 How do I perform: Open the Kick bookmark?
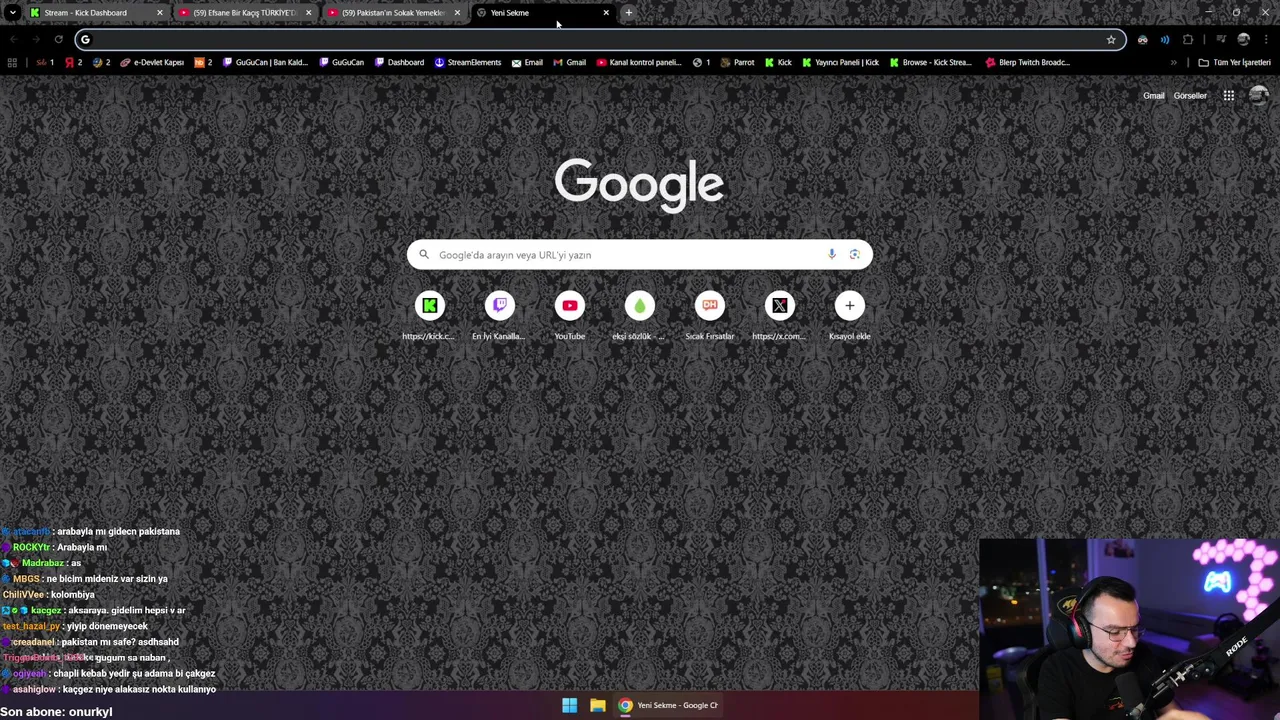pyautogui.click(x=778, y=62)
